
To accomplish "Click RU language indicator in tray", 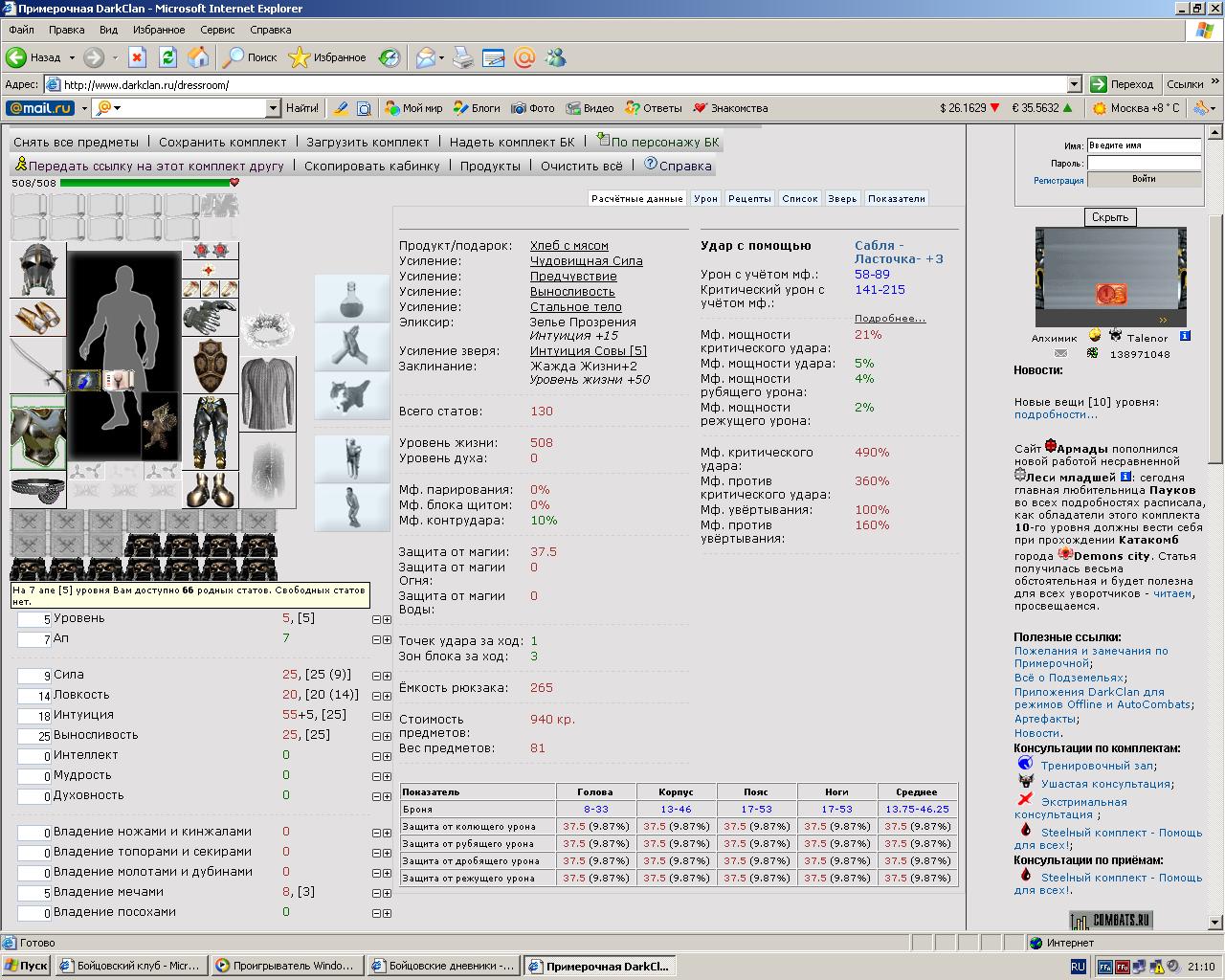I will [x=1078, y=967].
